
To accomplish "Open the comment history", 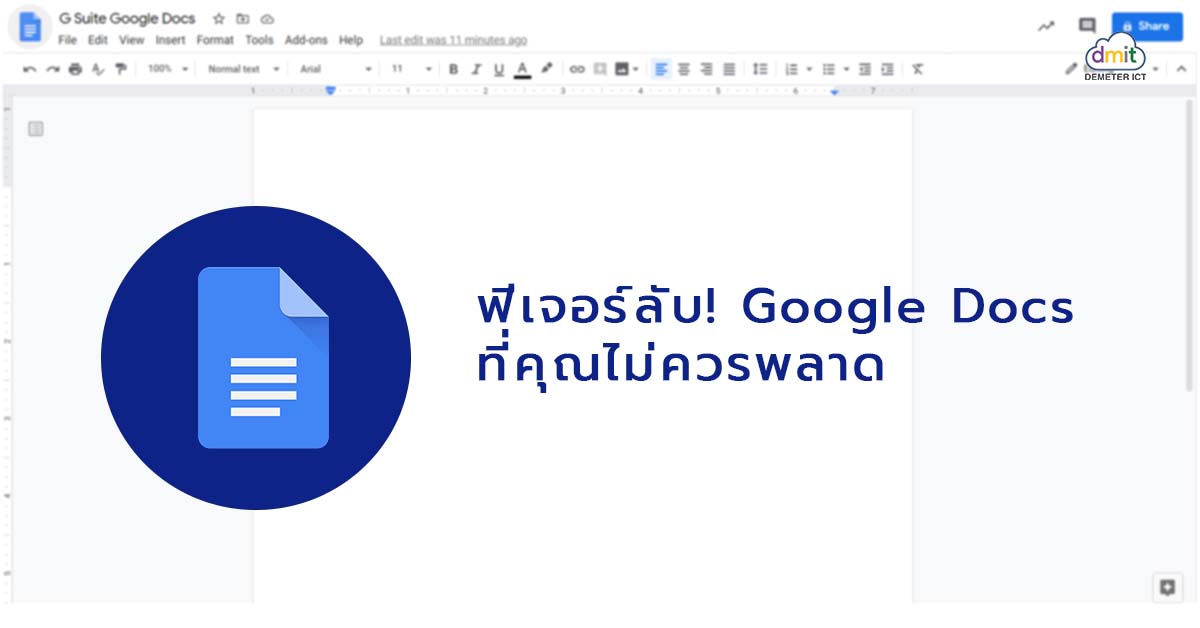I will click(x=1087, y=26).
